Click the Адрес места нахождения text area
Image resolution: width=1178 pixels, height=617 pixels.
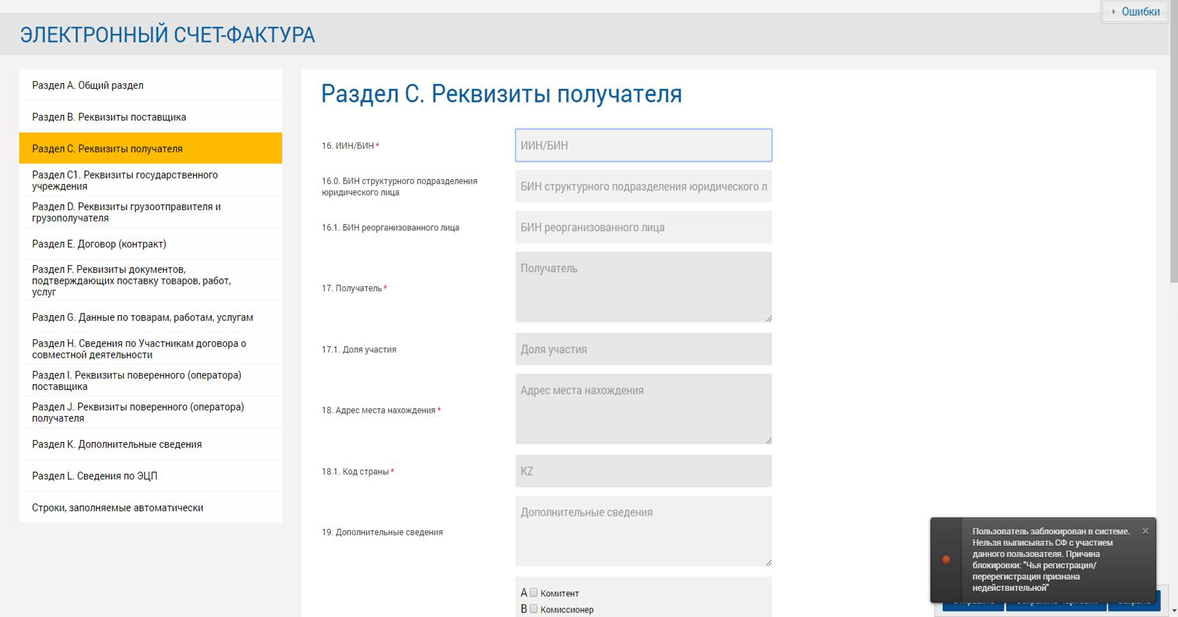[643, 409]
